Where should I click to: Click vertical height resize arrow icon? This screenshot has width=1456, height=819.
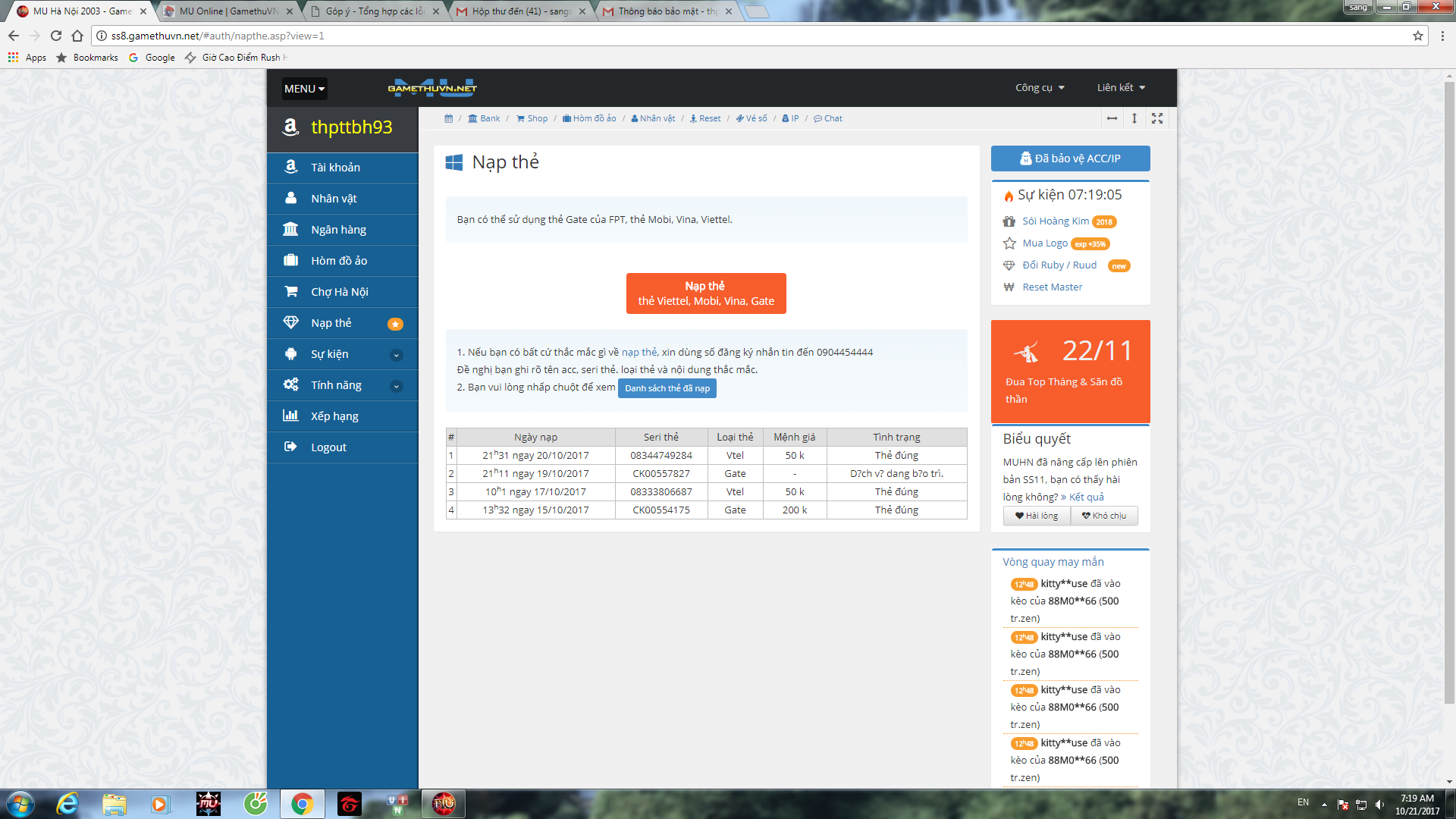point(1134,118)
